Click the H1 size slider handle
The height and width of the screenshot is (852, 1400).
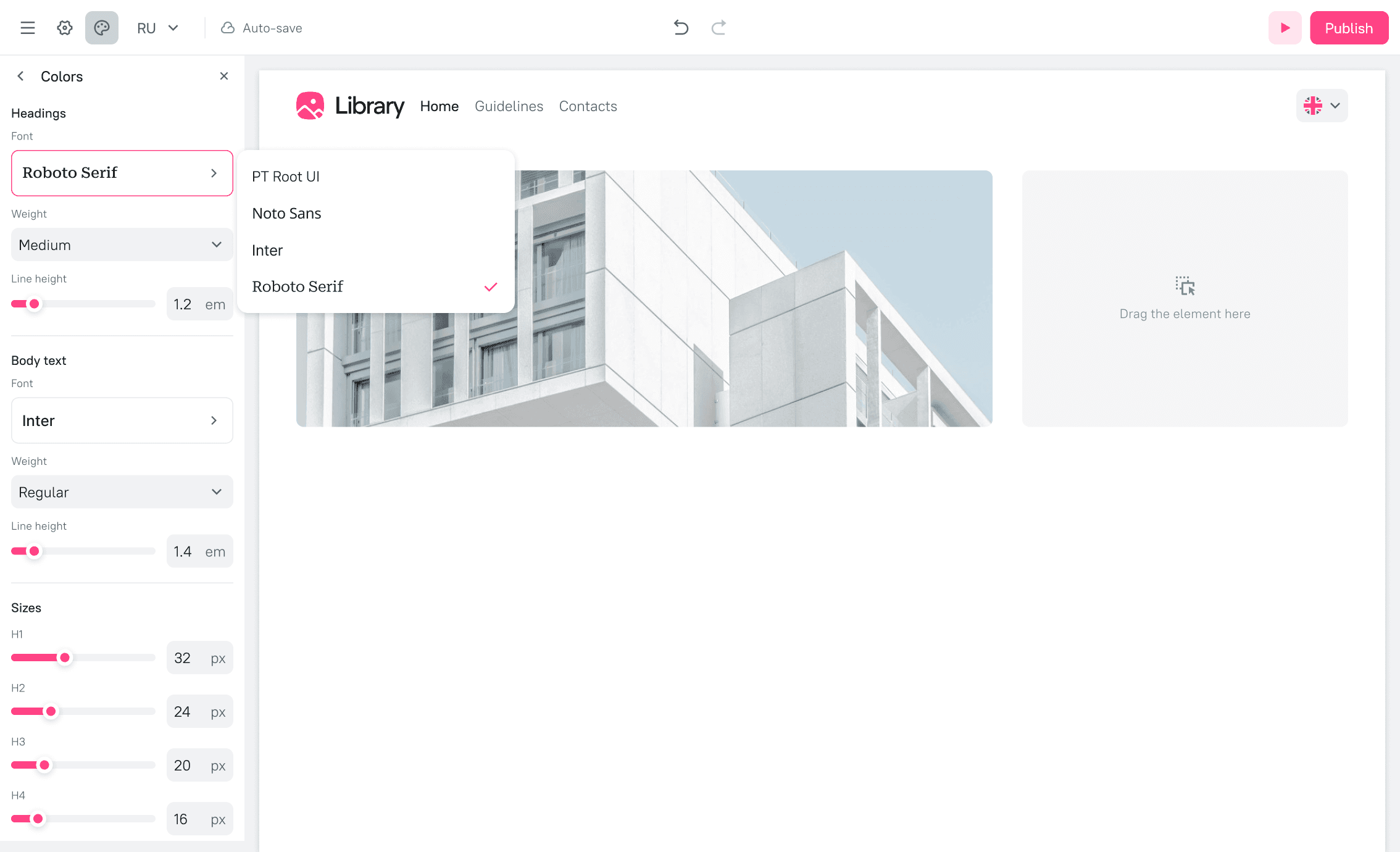tap(65, 658)
